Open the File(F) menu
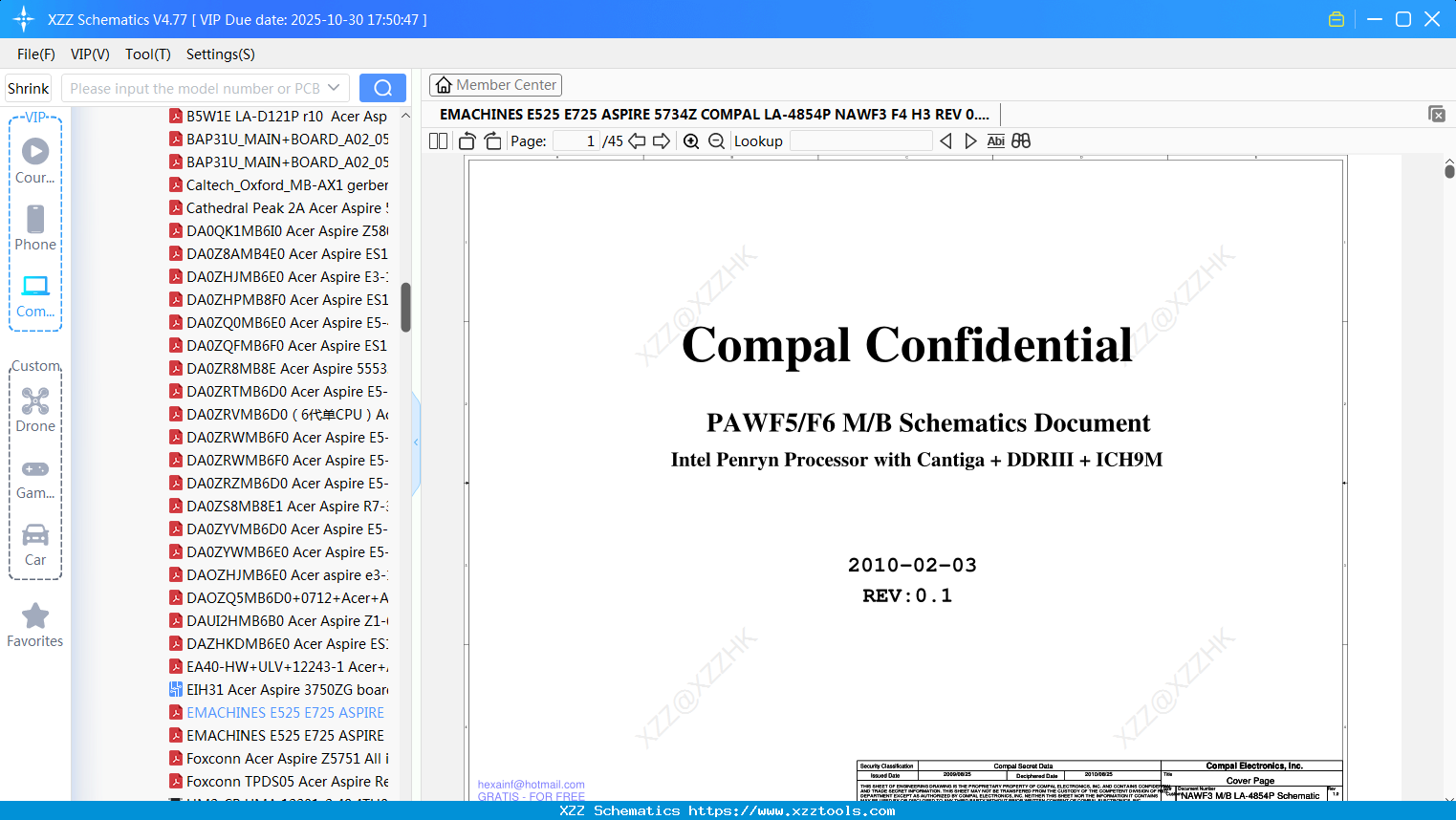 [36, 54]
